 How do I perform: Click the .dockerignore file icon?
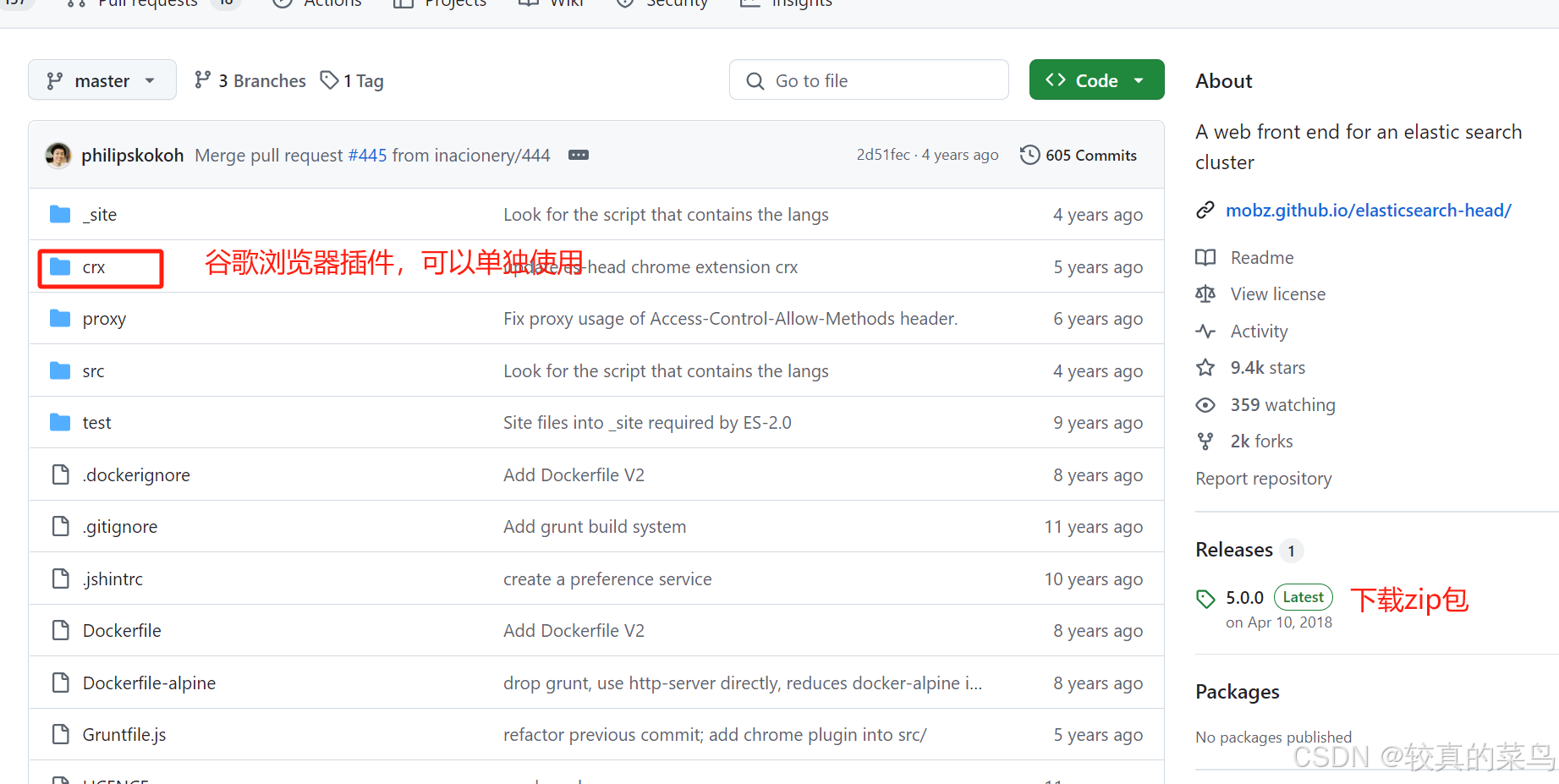click(x=60, y=474)
